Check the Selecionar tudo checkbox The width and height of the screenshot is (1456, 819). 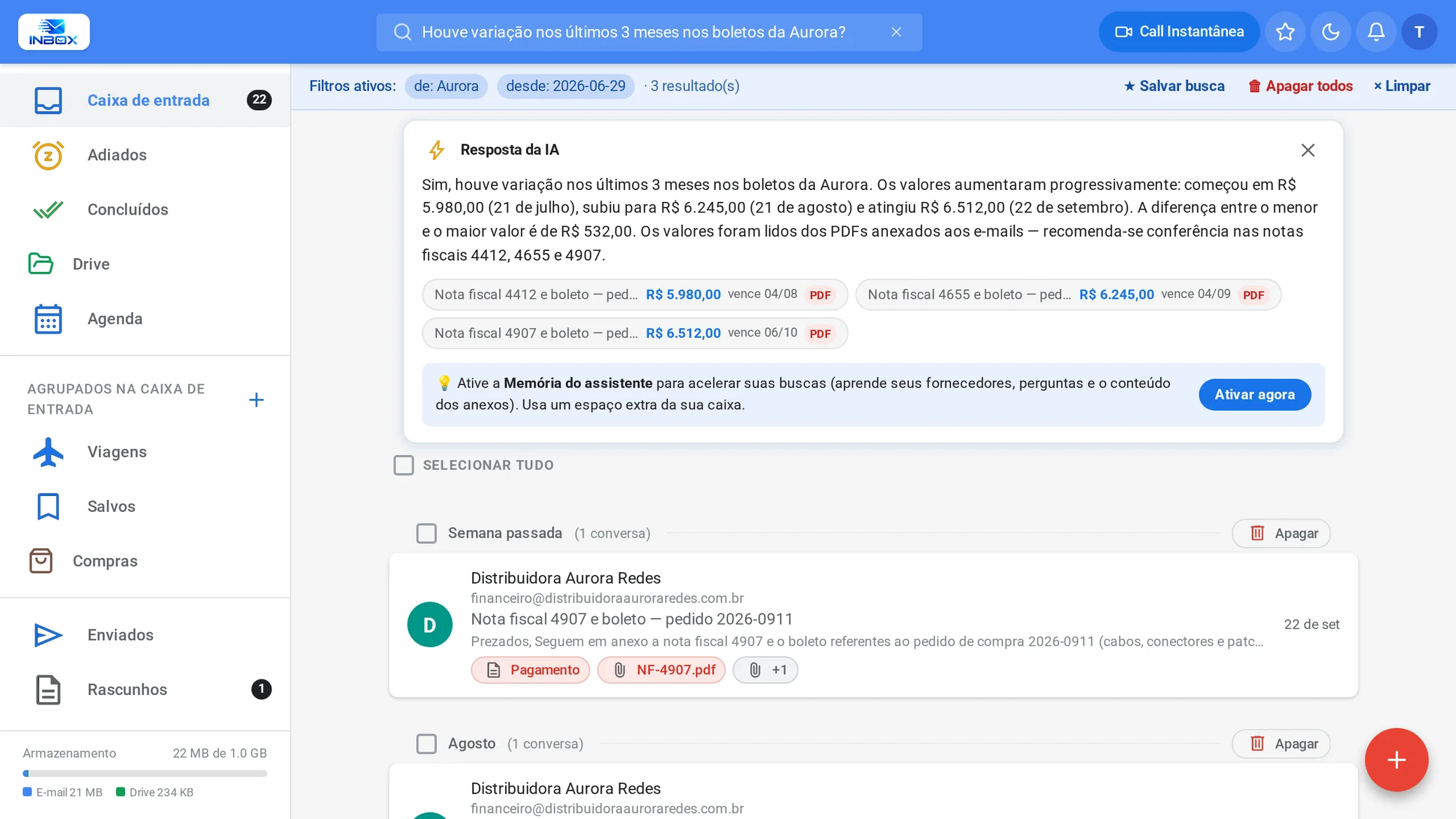pyautogui.click(x=403, y=465)
